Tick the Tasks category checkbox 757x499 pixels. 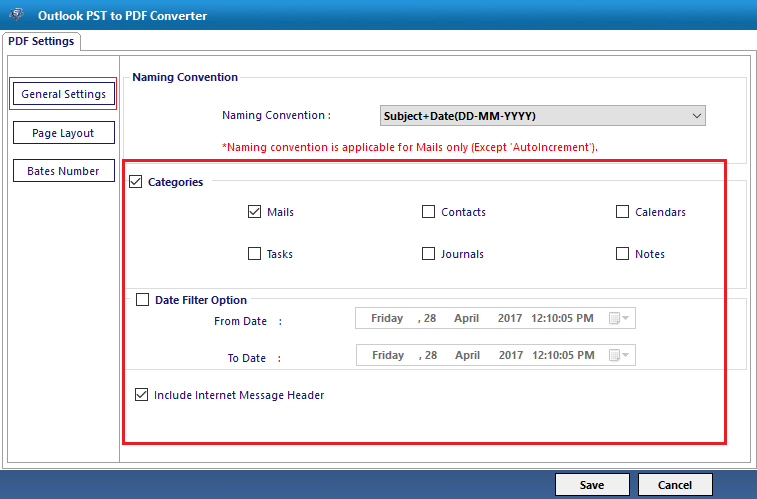click(254, 253)
